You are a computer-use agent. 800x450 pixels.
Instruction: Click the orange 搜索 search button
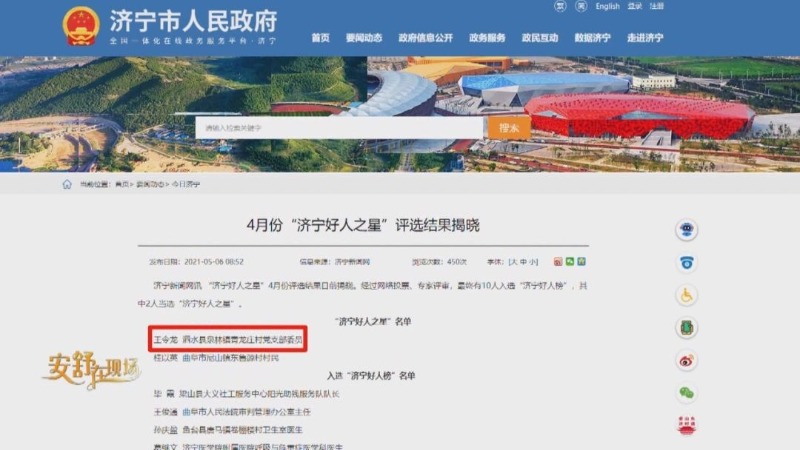pos(509,128)
